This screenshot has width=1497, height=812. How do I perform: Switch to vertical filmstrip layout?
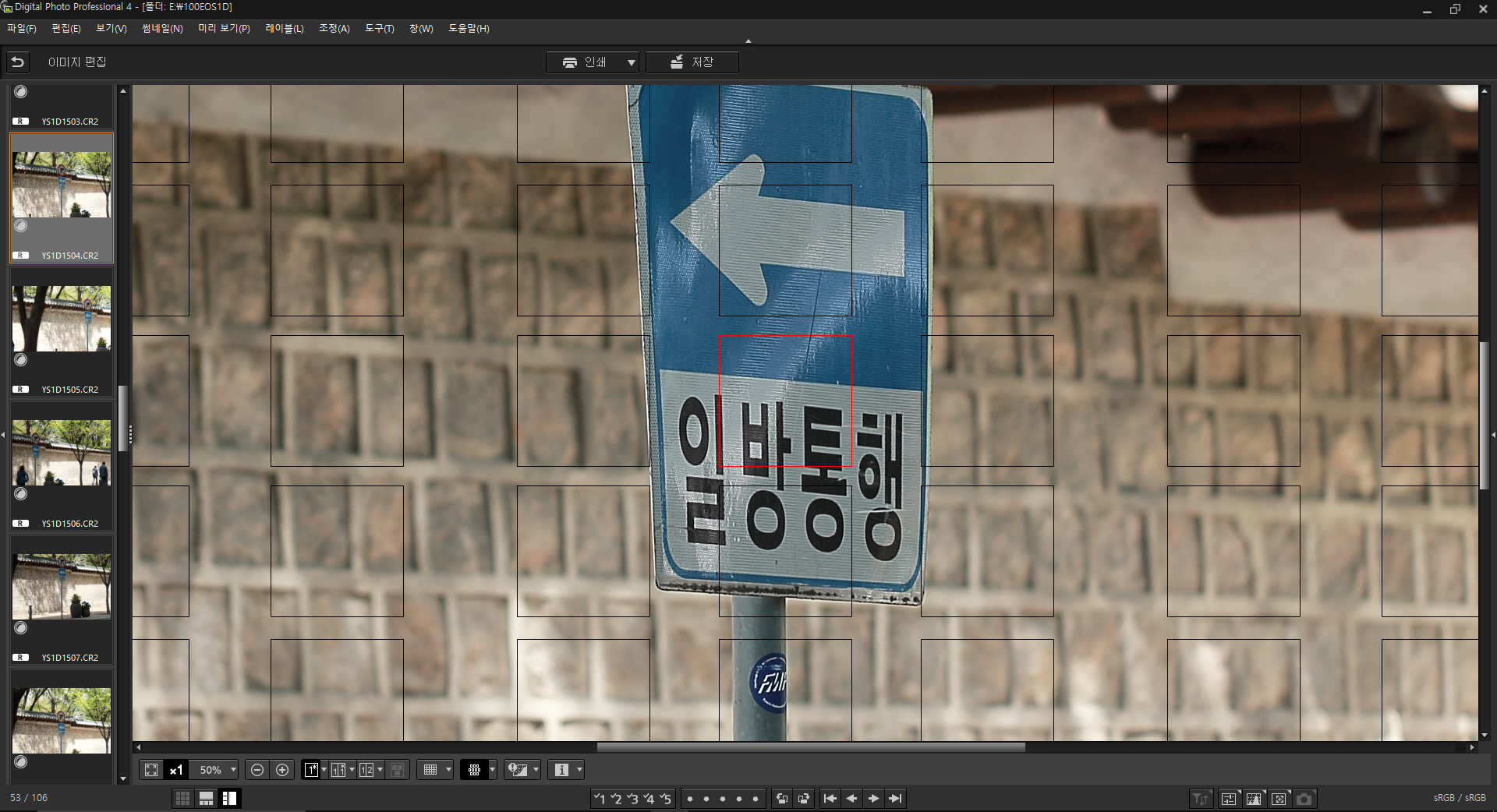[229, 798]
